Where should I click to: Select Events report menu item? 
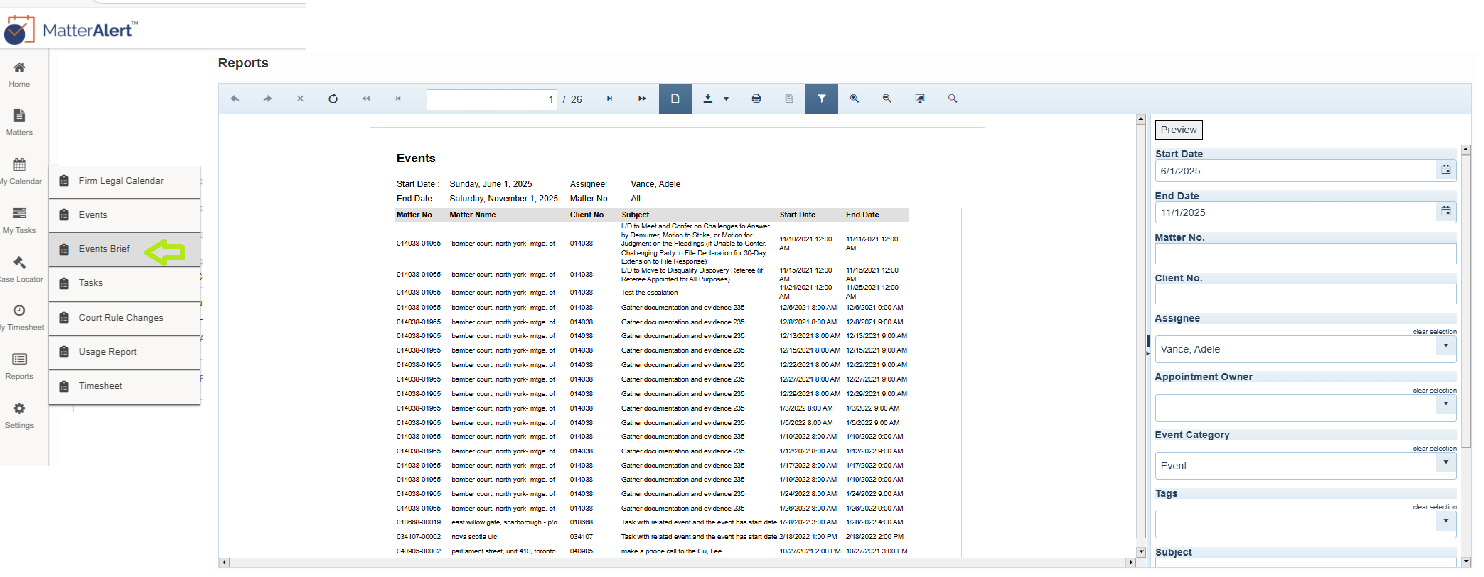point(125,215)
